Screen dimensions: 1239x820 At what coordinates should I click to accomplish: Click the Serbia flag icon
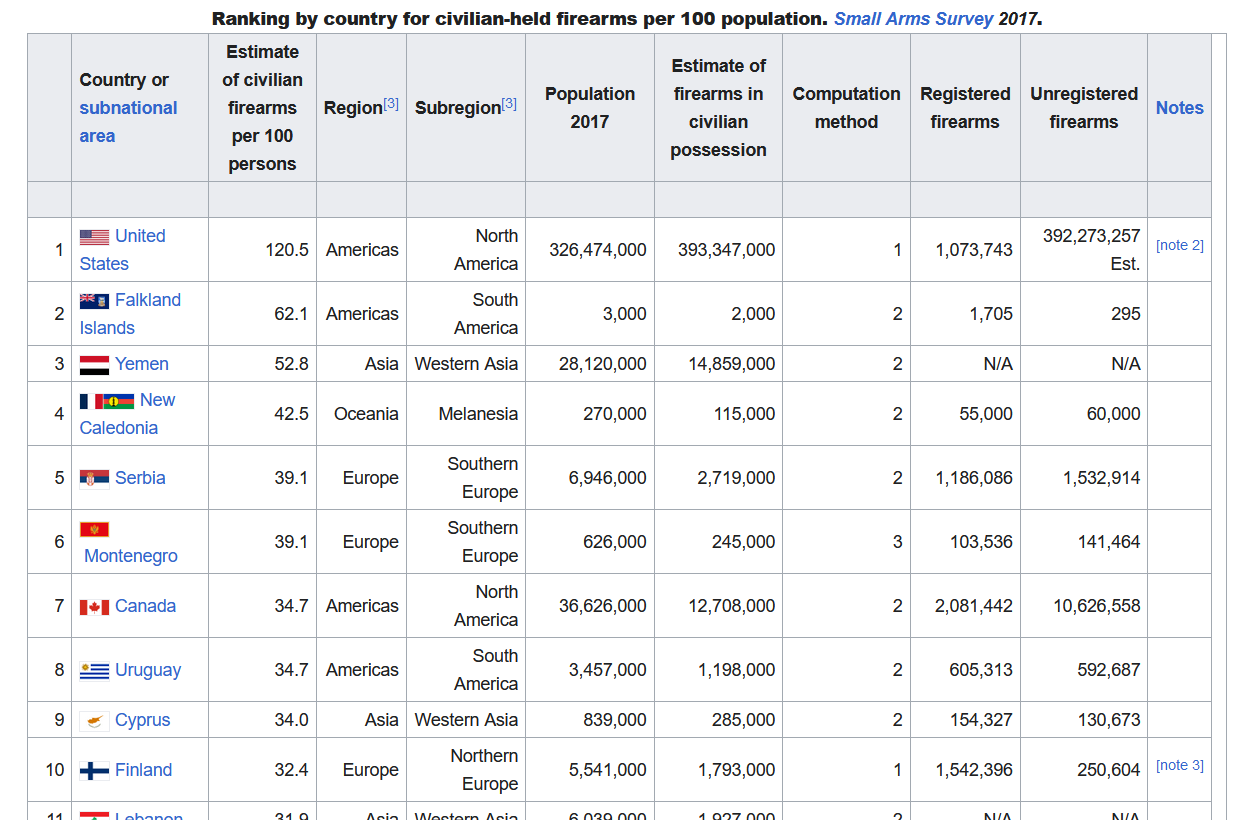tap(94, 478)
